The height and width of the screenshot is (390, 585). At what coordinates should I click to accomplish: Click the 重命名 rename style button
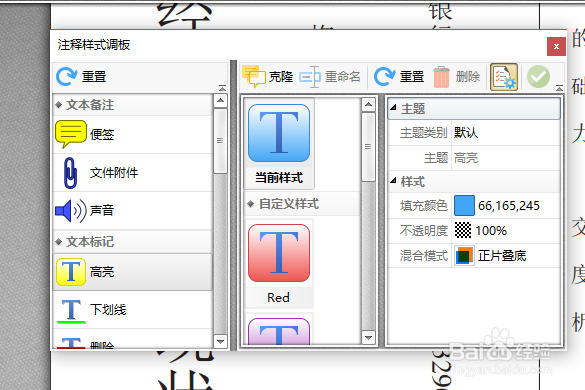click(330, 77)
